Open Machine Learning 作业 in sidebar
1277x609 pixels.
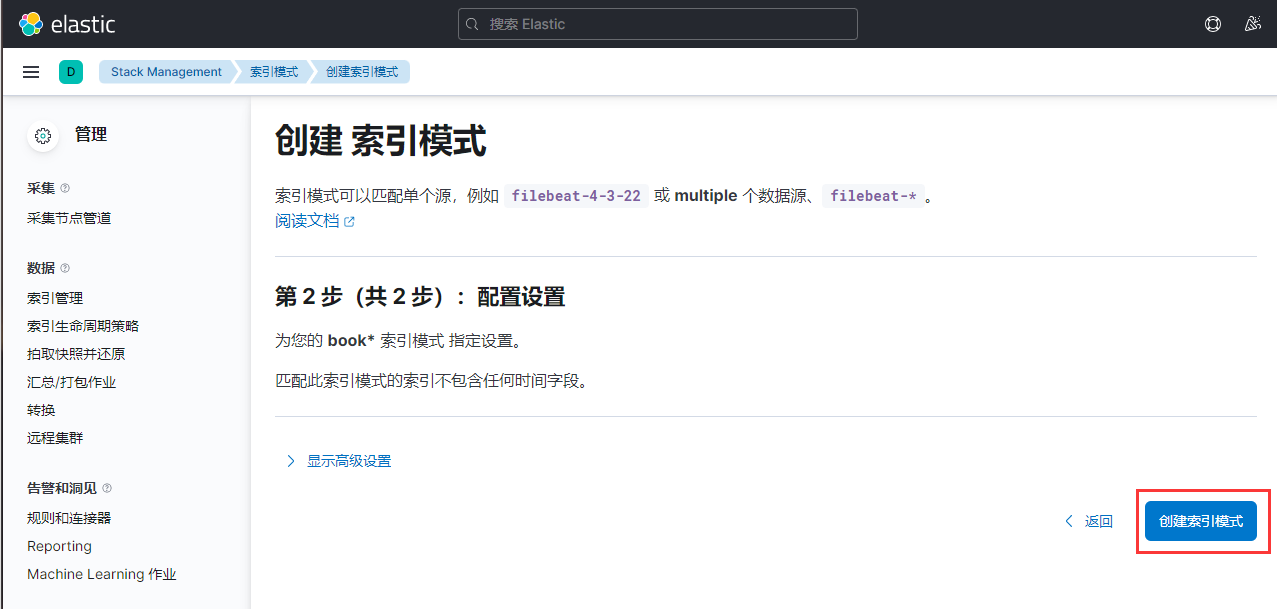coord(101,574)
